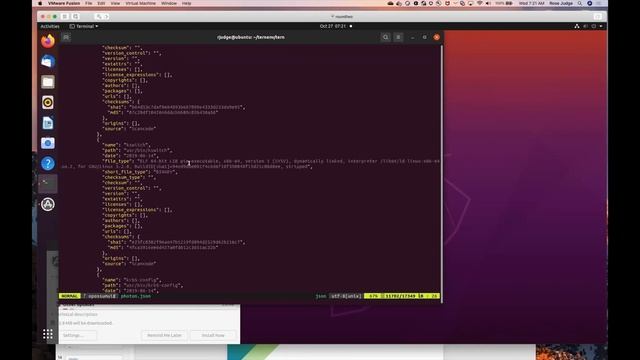Click the VMware window pause toolbar icon
Screen dimensions: 640x360
tap(64, 16)
